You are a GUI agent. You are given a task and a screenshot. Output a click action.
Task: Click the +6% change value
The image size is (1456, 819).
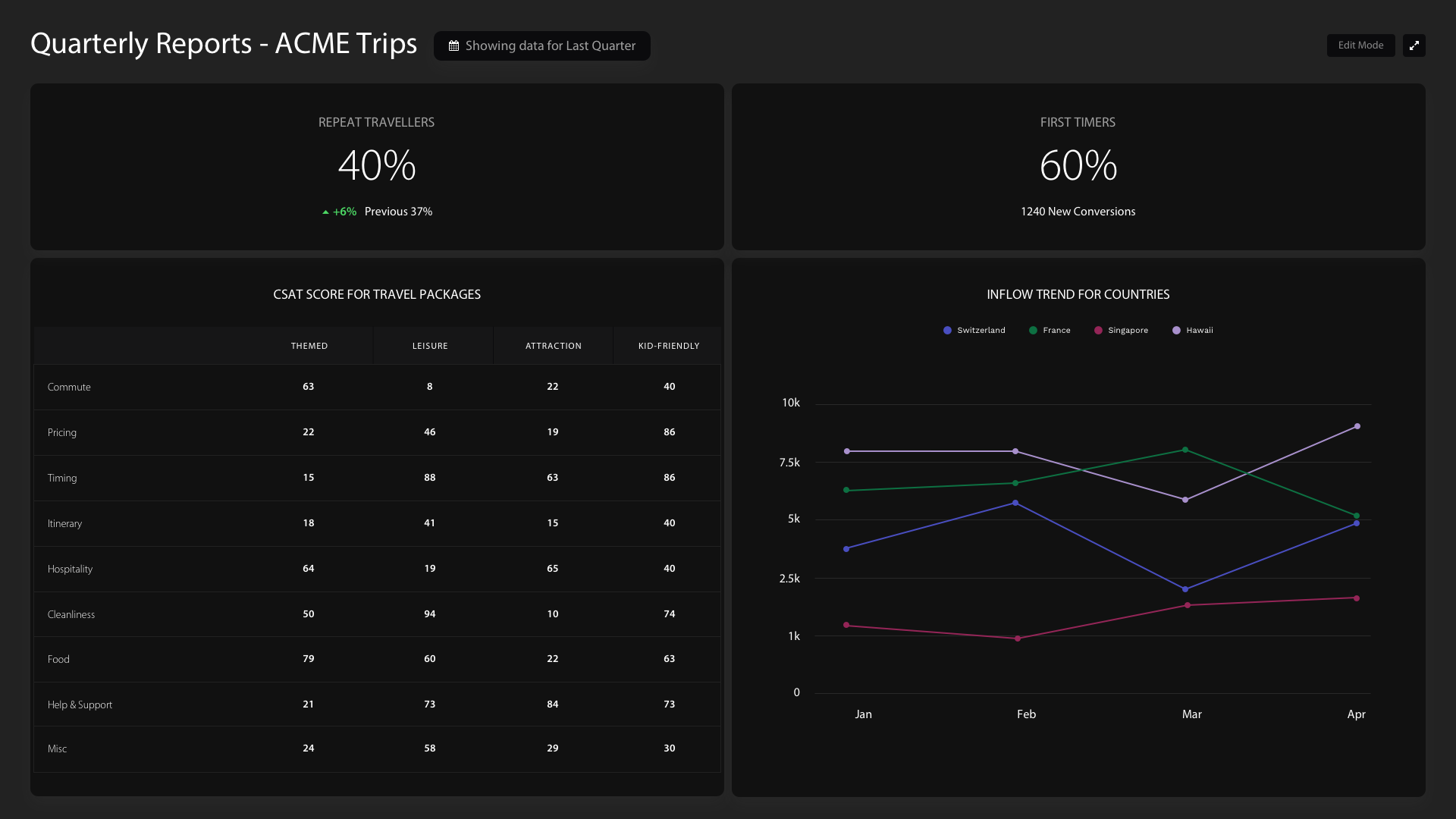[345, 212]
